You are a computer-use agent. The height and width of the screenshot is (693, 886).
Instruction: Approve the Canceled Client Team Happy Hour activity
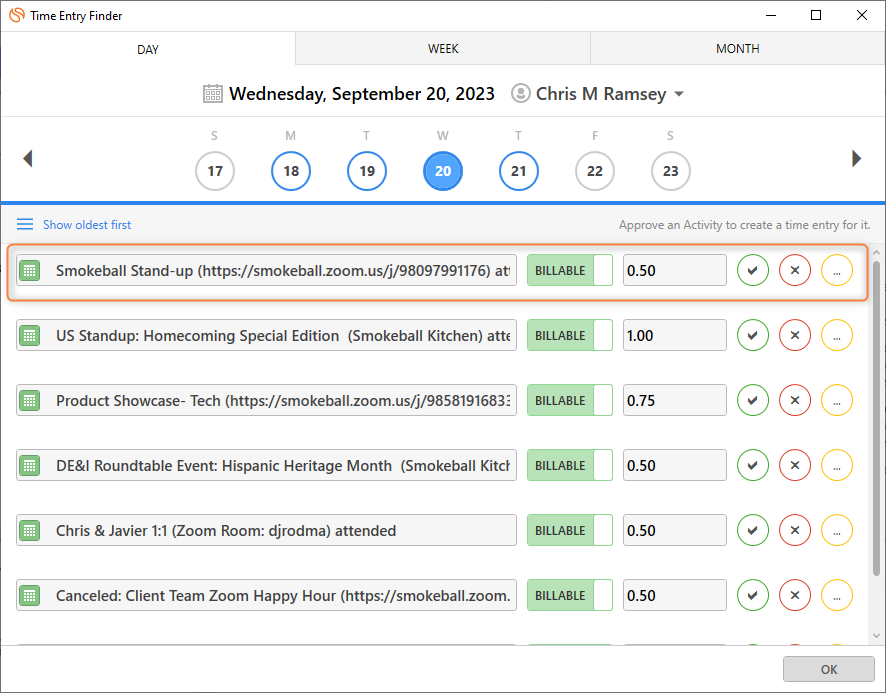coord(753,595)
